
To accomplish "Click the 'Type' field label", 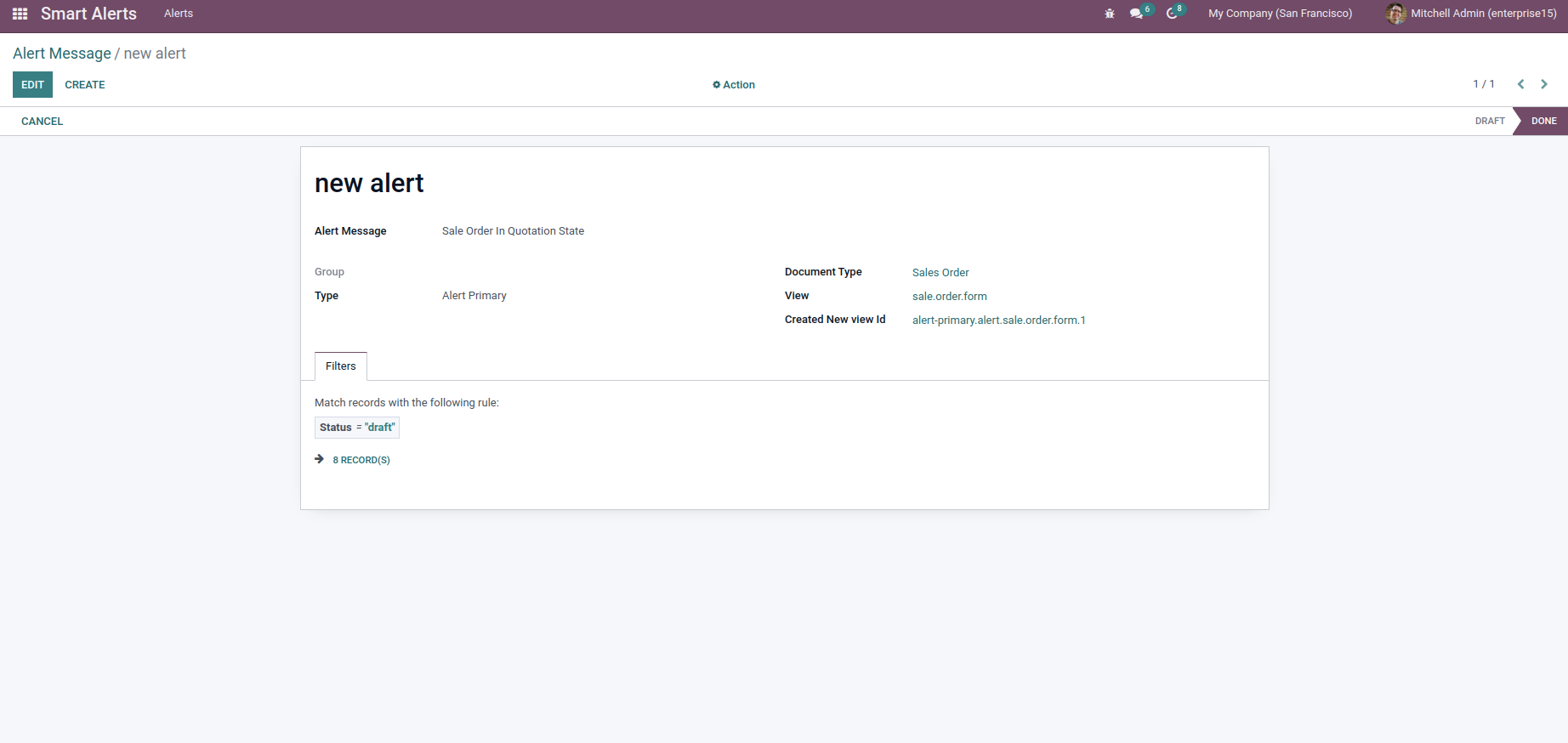I will click(x=327, y=296).
